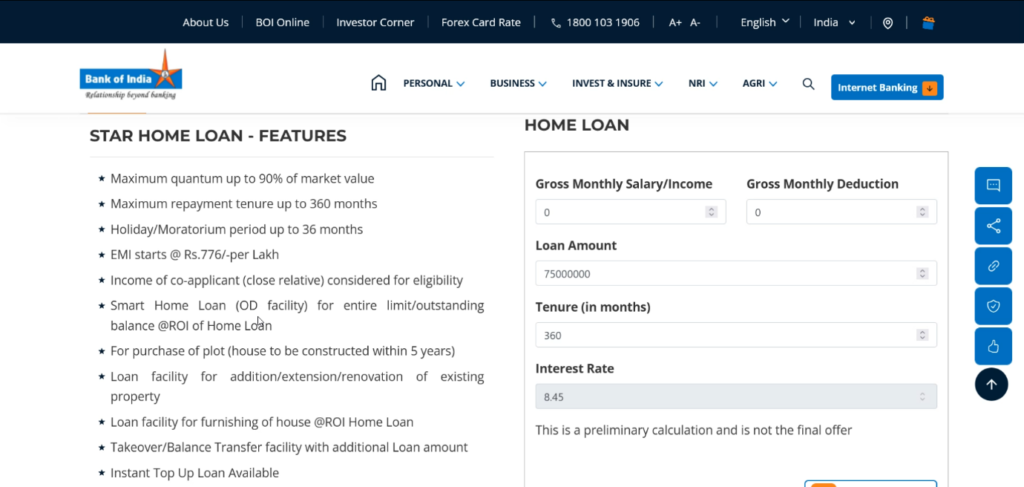This screenshot has width=1024, height=487.
Task: Click 'Income of co-applicant' feature text
Action: coord(287,280)
